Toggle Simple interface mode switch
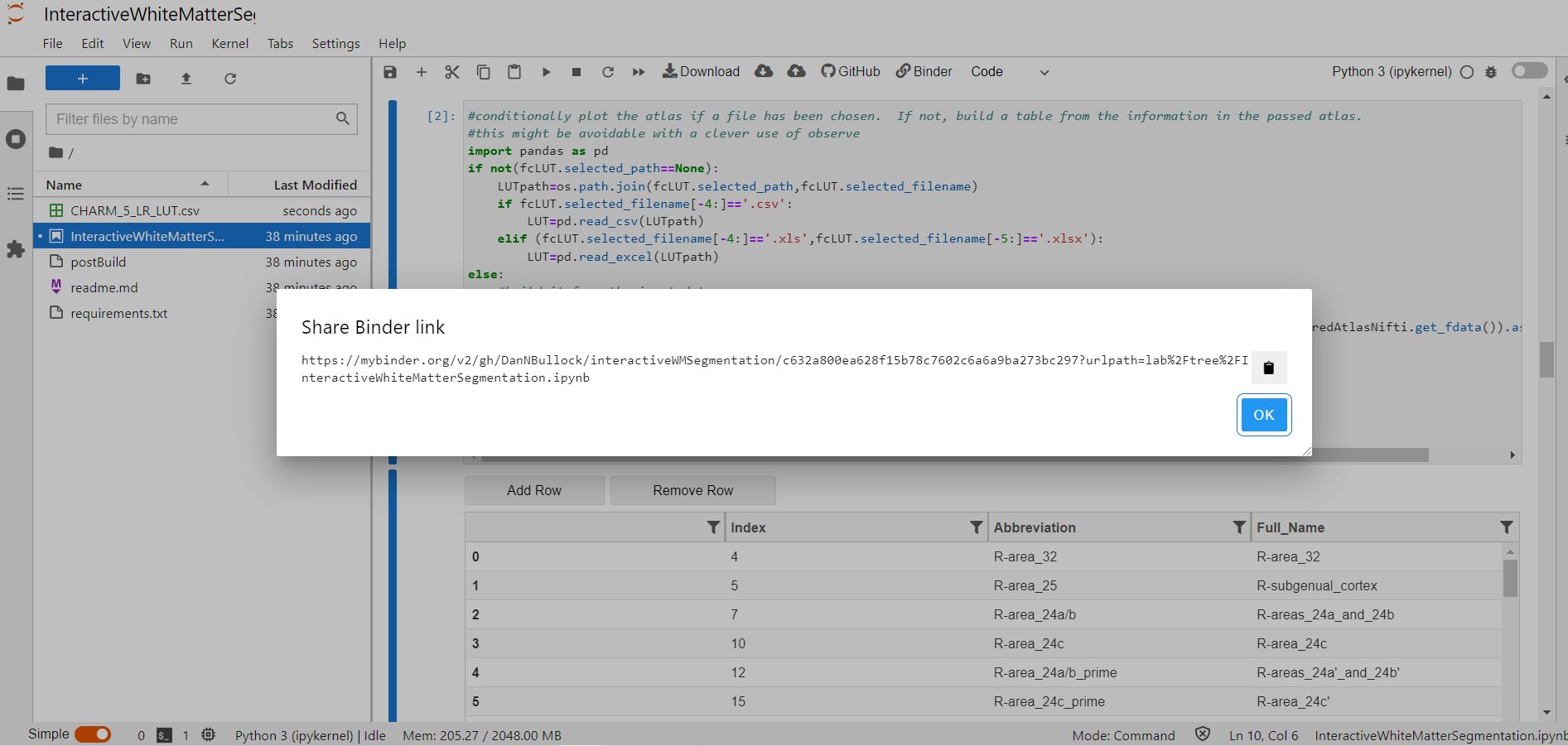This screenshot has width=1568, height=746. click(93, 734)
